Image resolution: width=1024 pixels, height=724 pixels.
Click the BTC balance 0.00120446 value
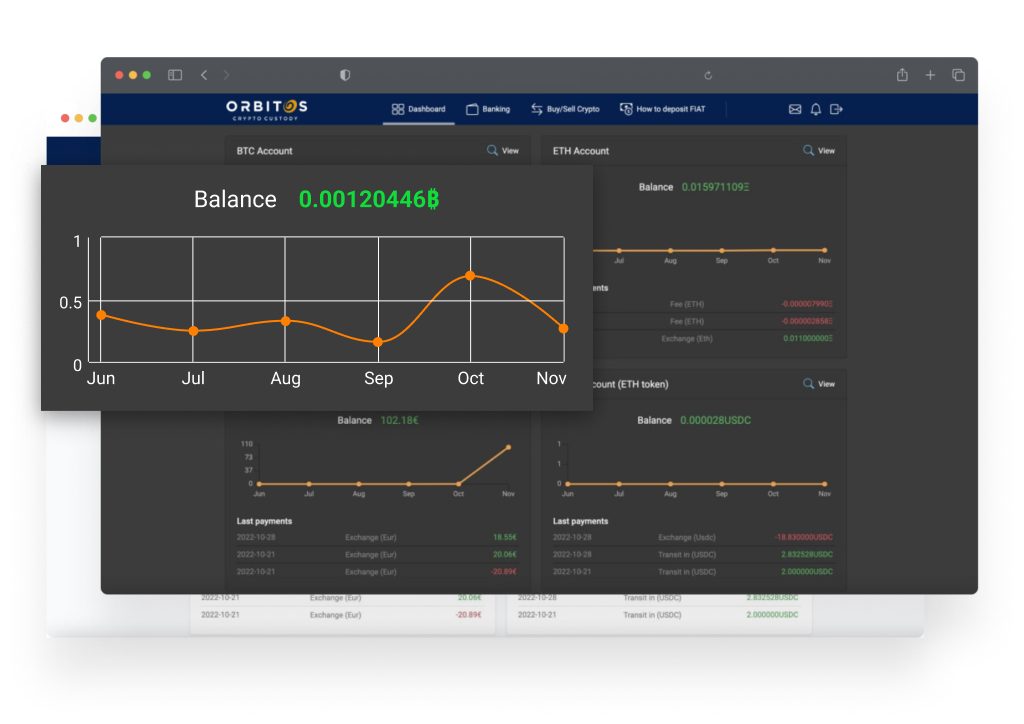tap(369, 199)
